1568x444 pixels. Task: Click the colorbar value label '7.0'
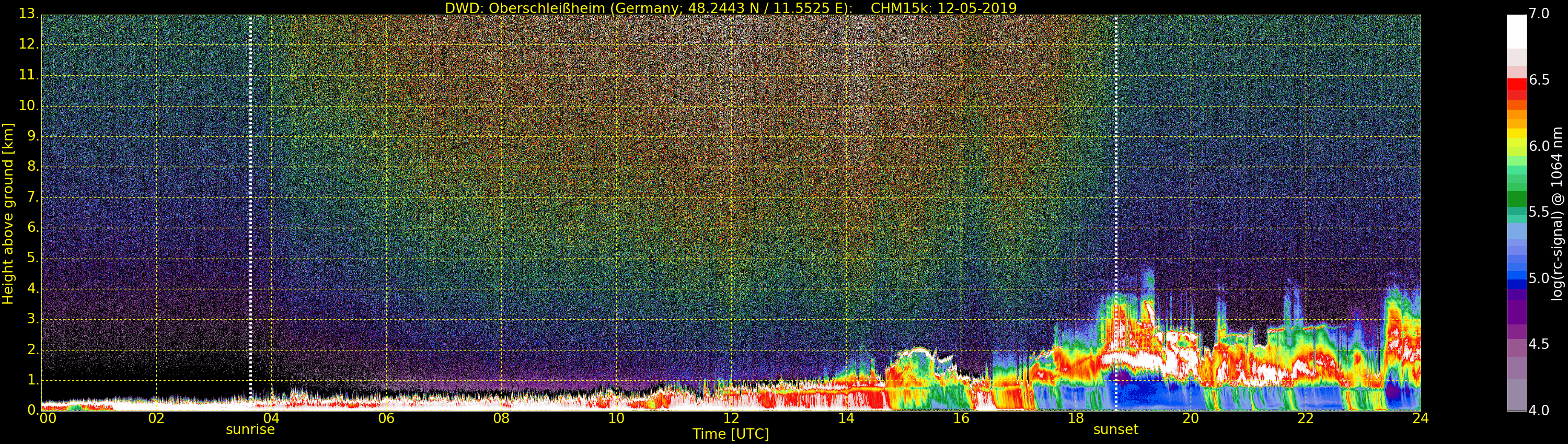[1539, 14]
